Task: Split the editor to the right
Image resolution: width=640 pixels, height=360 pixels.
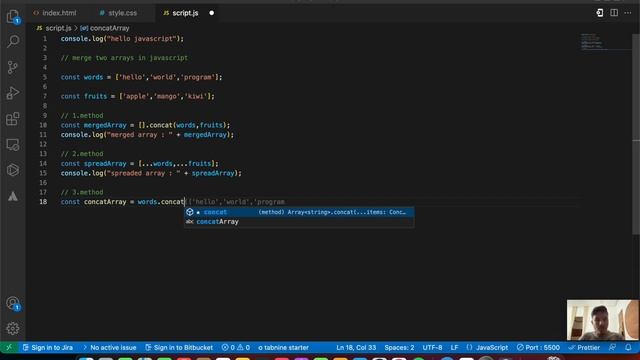Action: [x=613, y=13]
